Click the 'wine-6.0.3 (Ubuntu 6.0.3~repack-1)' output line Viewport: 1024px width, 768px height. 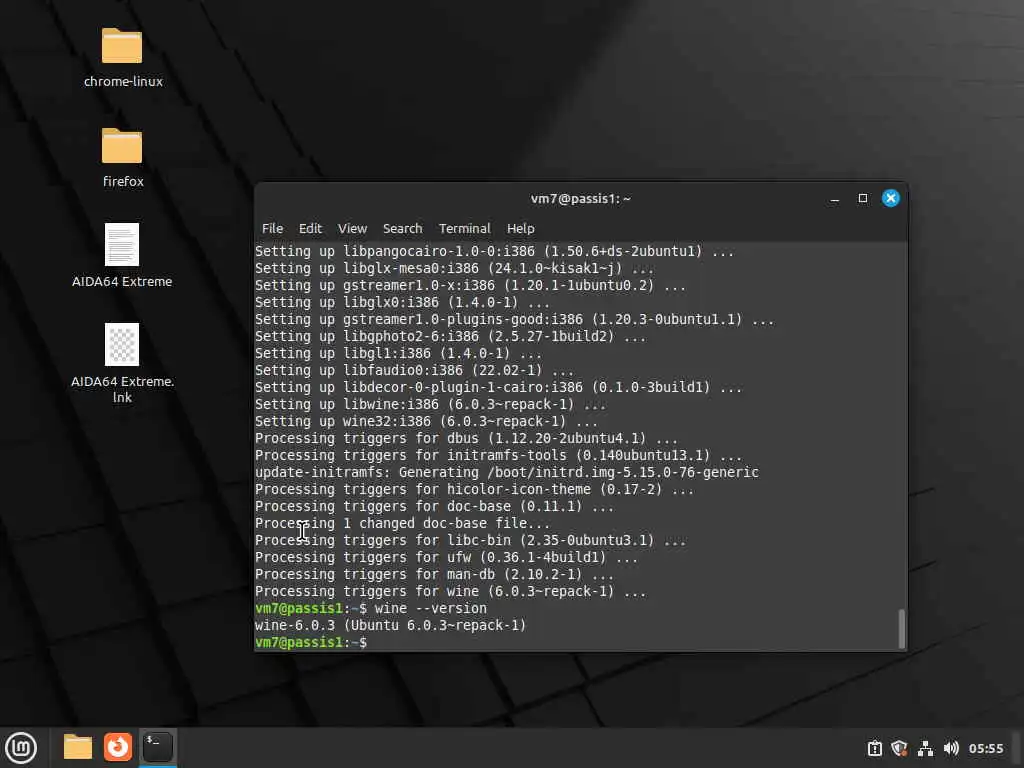click(391, 625)
